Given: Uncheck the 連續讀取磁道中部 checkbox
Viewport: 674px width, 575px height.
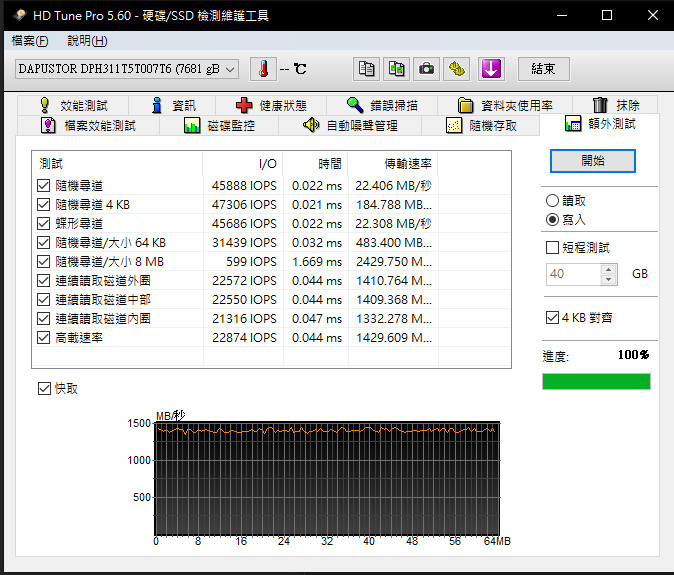Looking at the screenshot, I should tap(43, 300).
